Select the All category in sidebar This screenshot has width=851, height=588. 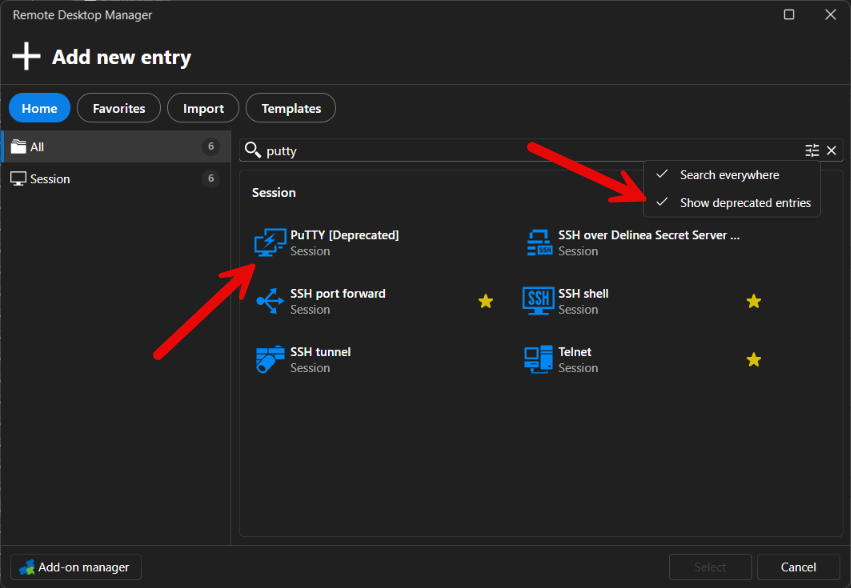pos(116,147)
